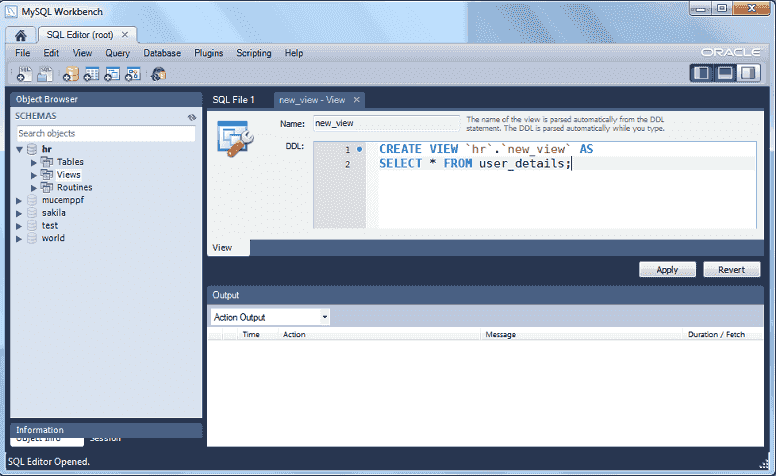Open the Query menu
This screenshot has width=776, height=476.
(x=117, y=53)
